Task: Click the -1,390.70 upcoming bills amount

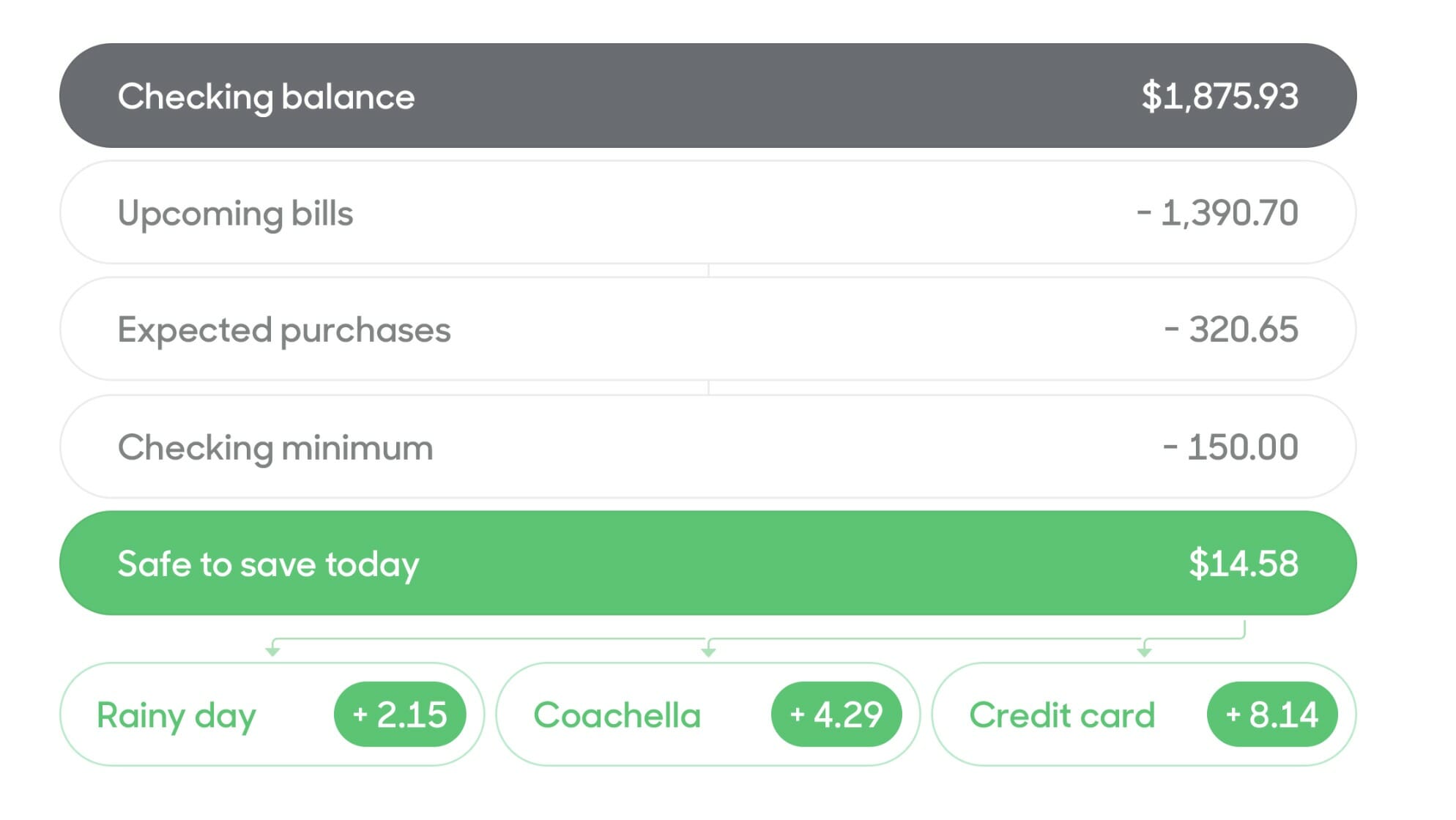Action: [x=1217, y=213]
